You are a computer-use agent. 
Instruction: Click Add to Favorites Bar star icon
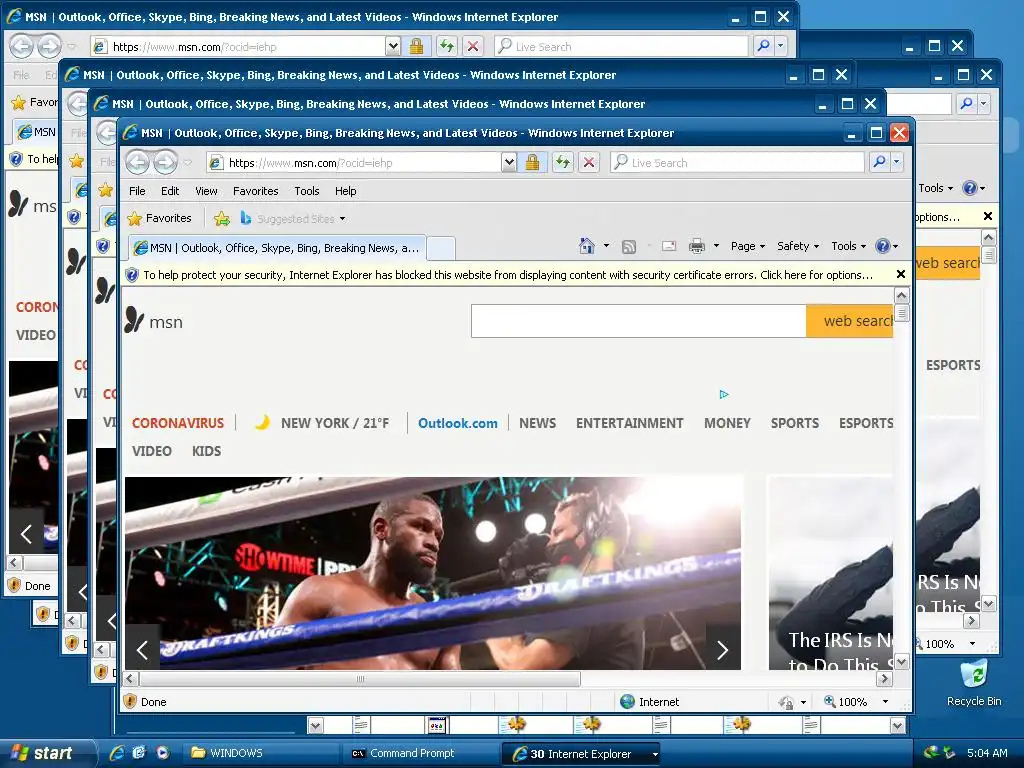coord(221,219)
